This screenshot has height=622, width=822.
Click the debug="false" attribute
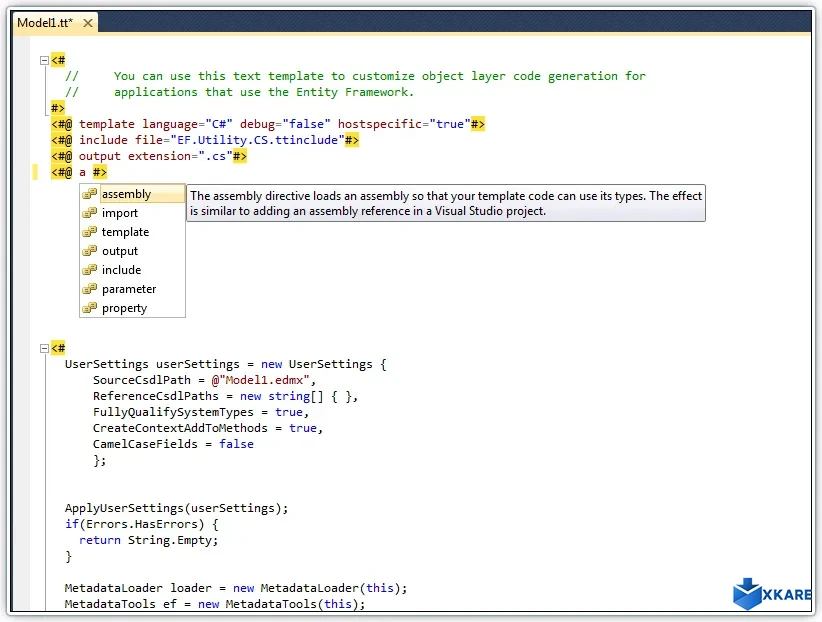coord(285,124)
